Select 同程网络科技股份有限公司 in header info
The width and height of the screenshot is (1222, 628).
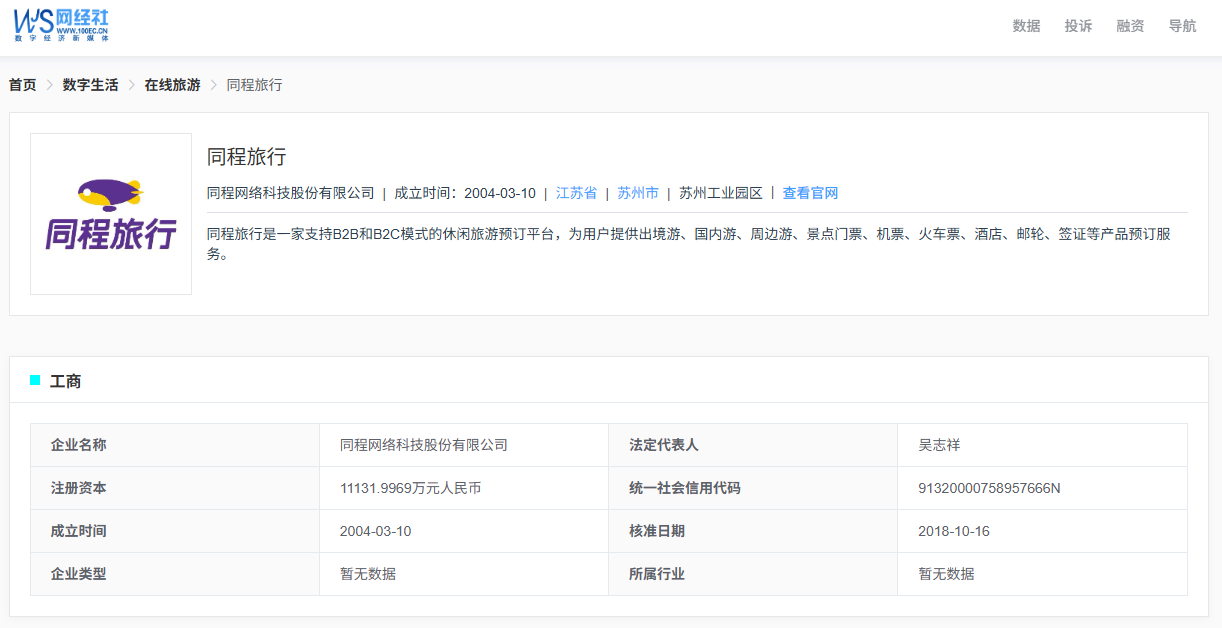point(291,193)
